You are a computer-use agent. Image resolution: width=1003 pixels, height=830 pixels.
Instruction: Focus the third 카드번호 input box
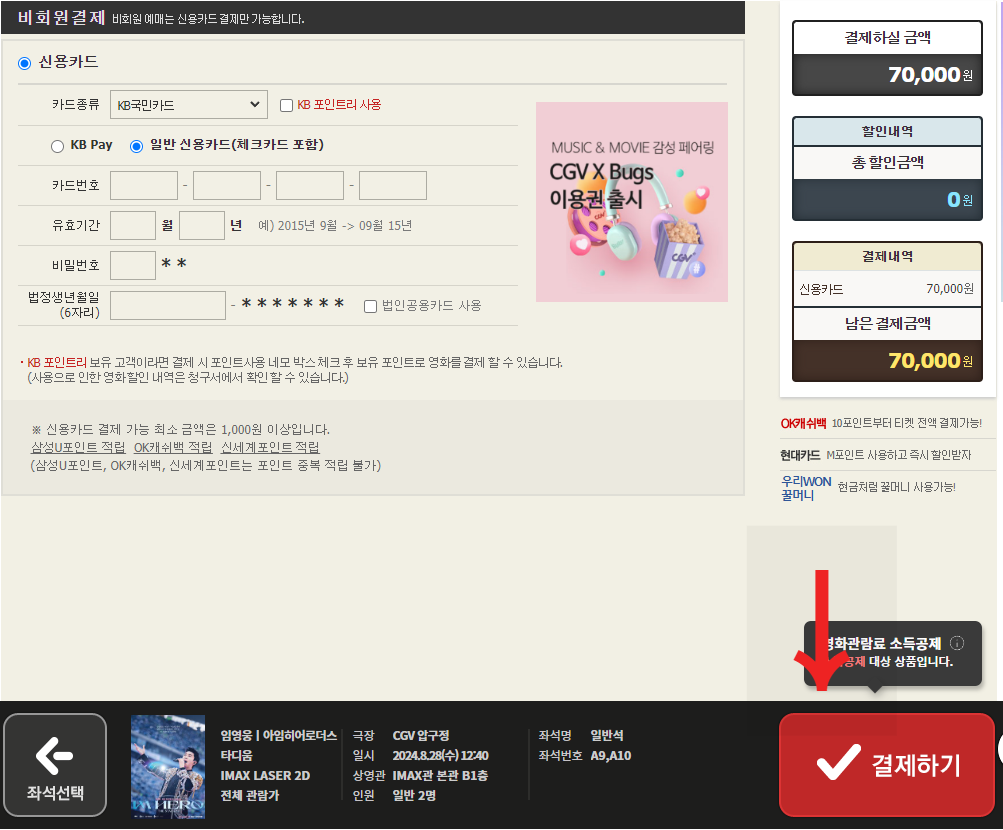click(x=310, y=185)
